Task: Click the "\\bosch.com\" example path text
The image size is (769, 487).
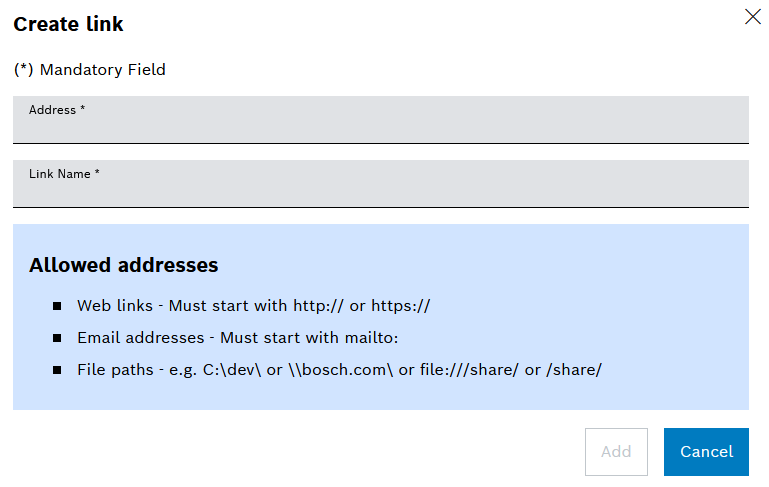Action: (341, 369)
